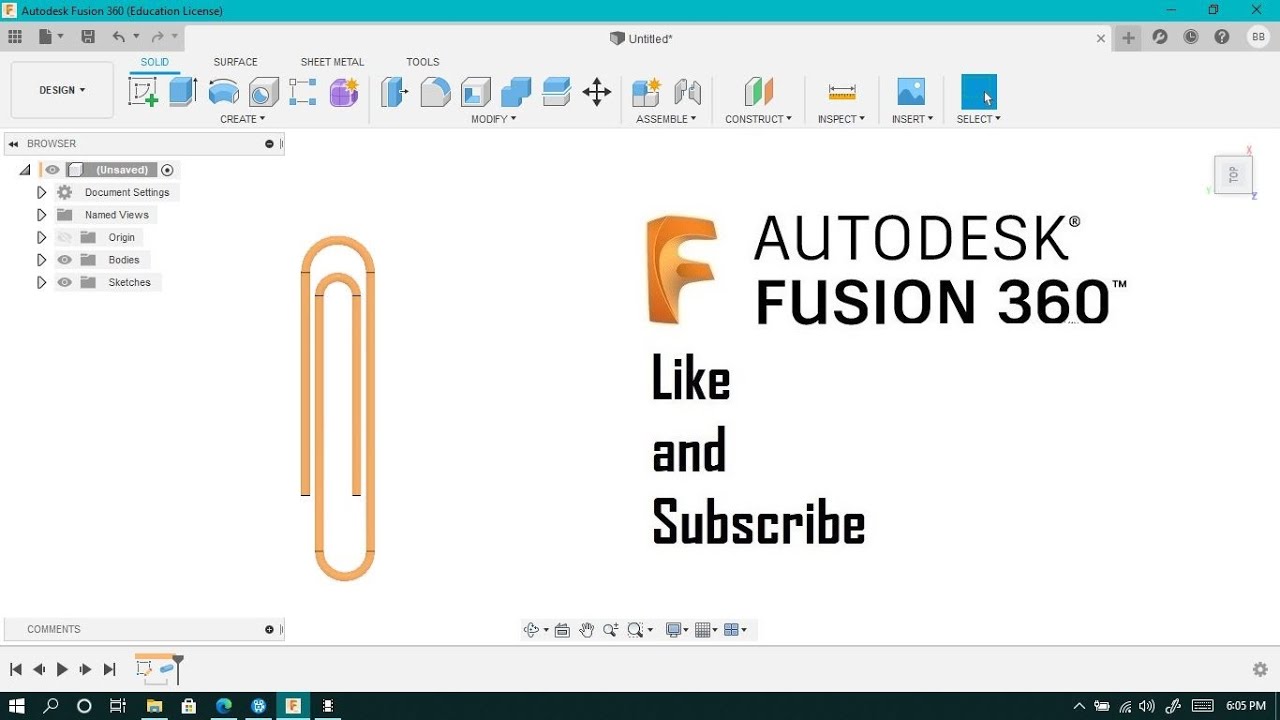The image size is (1280, 720).
Task: Open the Insert dropdown menu
Action: click(x=912, y=119)
